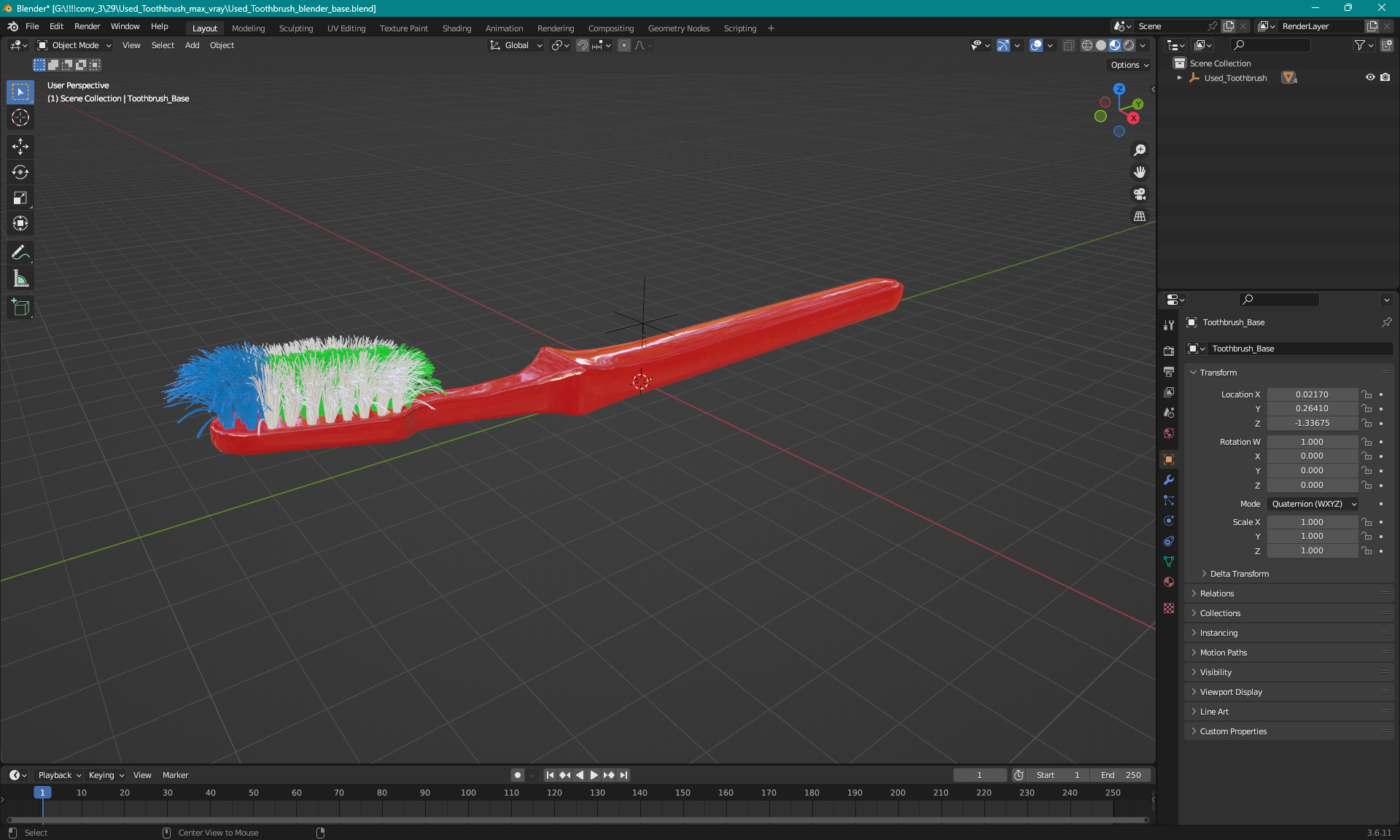Screen dimensions: 1400x840
Task: Select the Transform tool
Action: pyautogui.click(x=20, y=223)
